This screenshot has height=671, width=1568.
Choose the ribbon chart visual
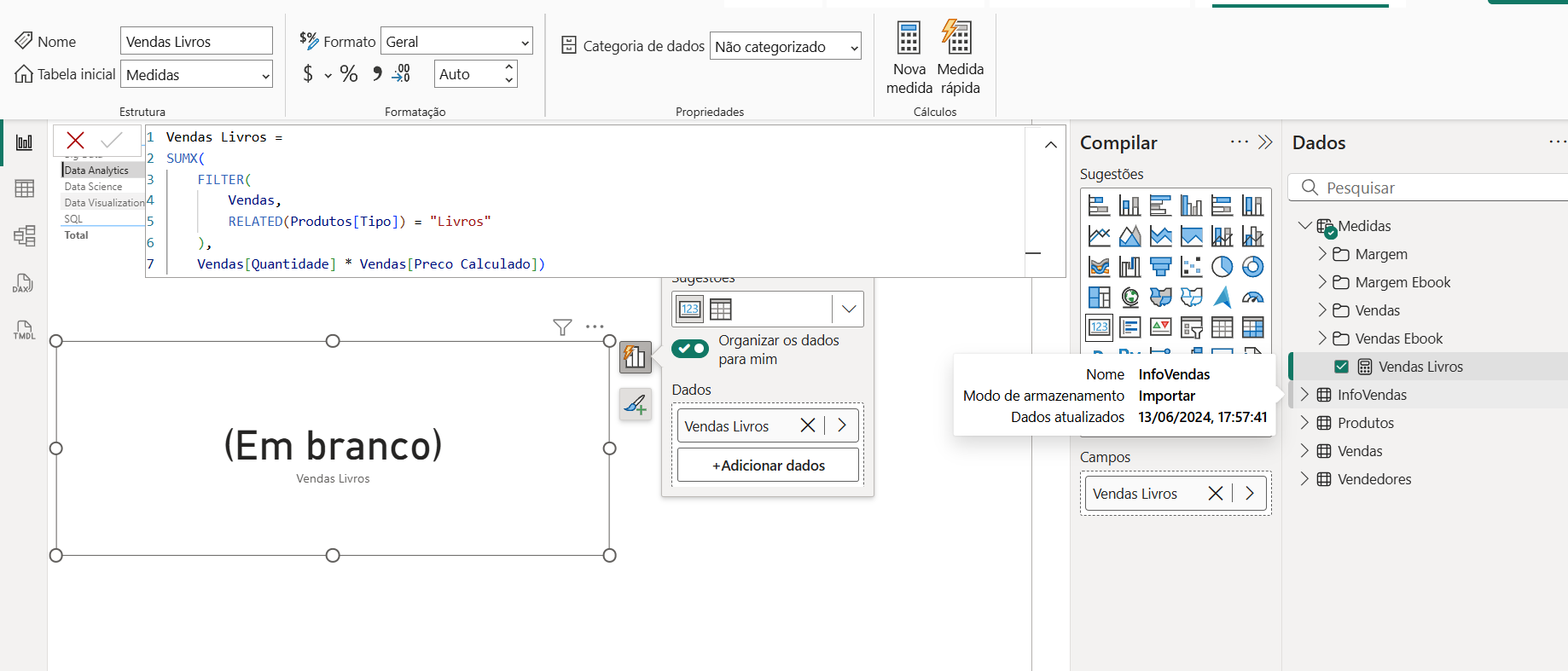[x=1099, y=267]
